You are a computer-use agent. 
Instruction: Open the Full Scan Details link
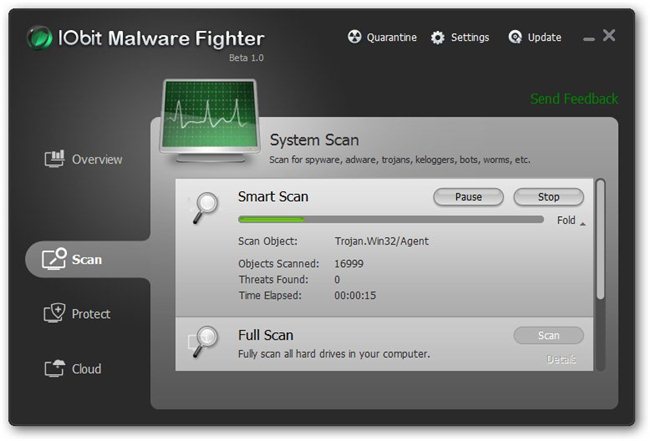[x=561, y=359]
